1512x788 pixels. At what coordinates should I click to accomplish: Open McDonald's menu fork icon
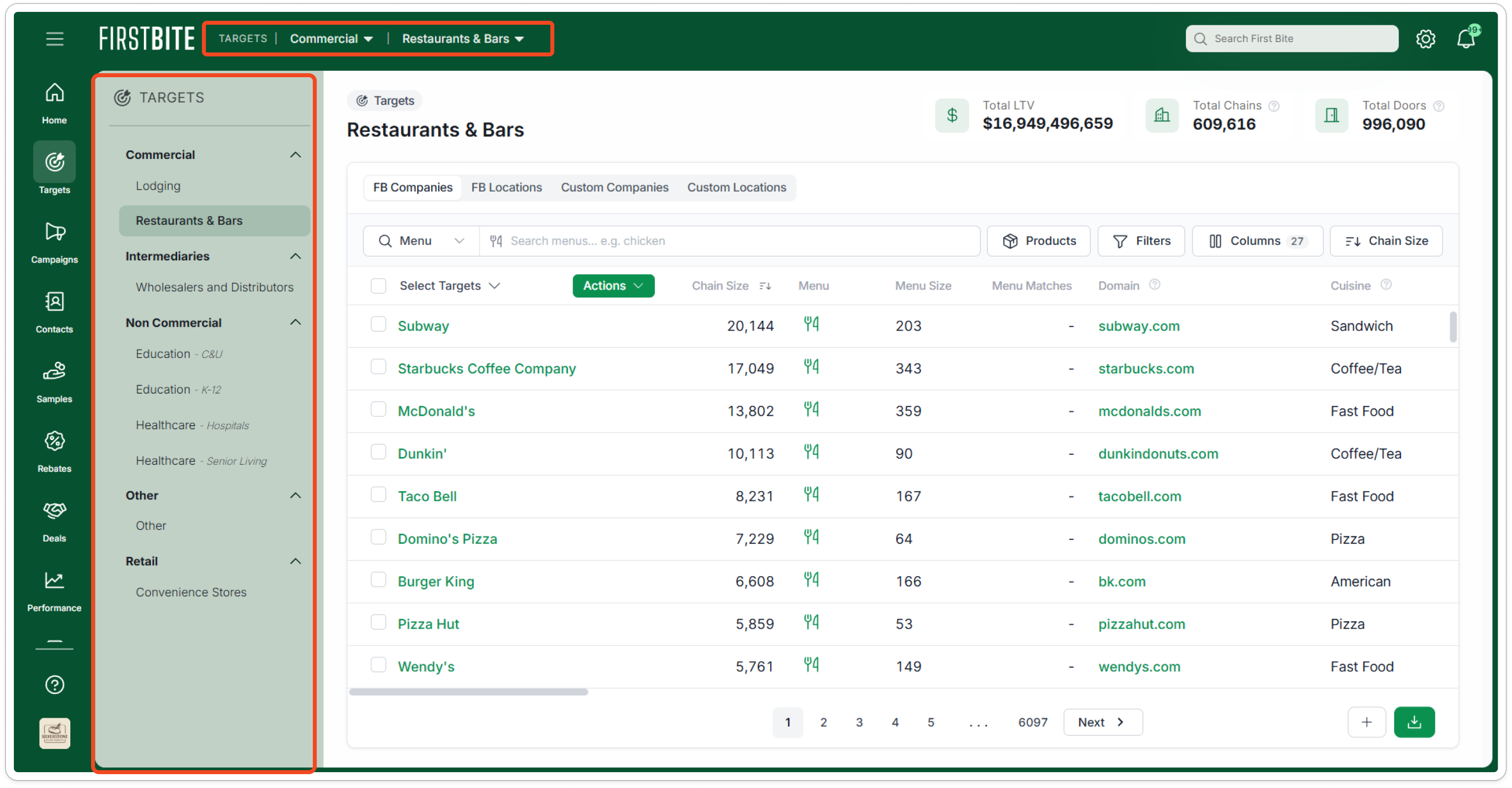pyautogui.click(x=811, y=409)
